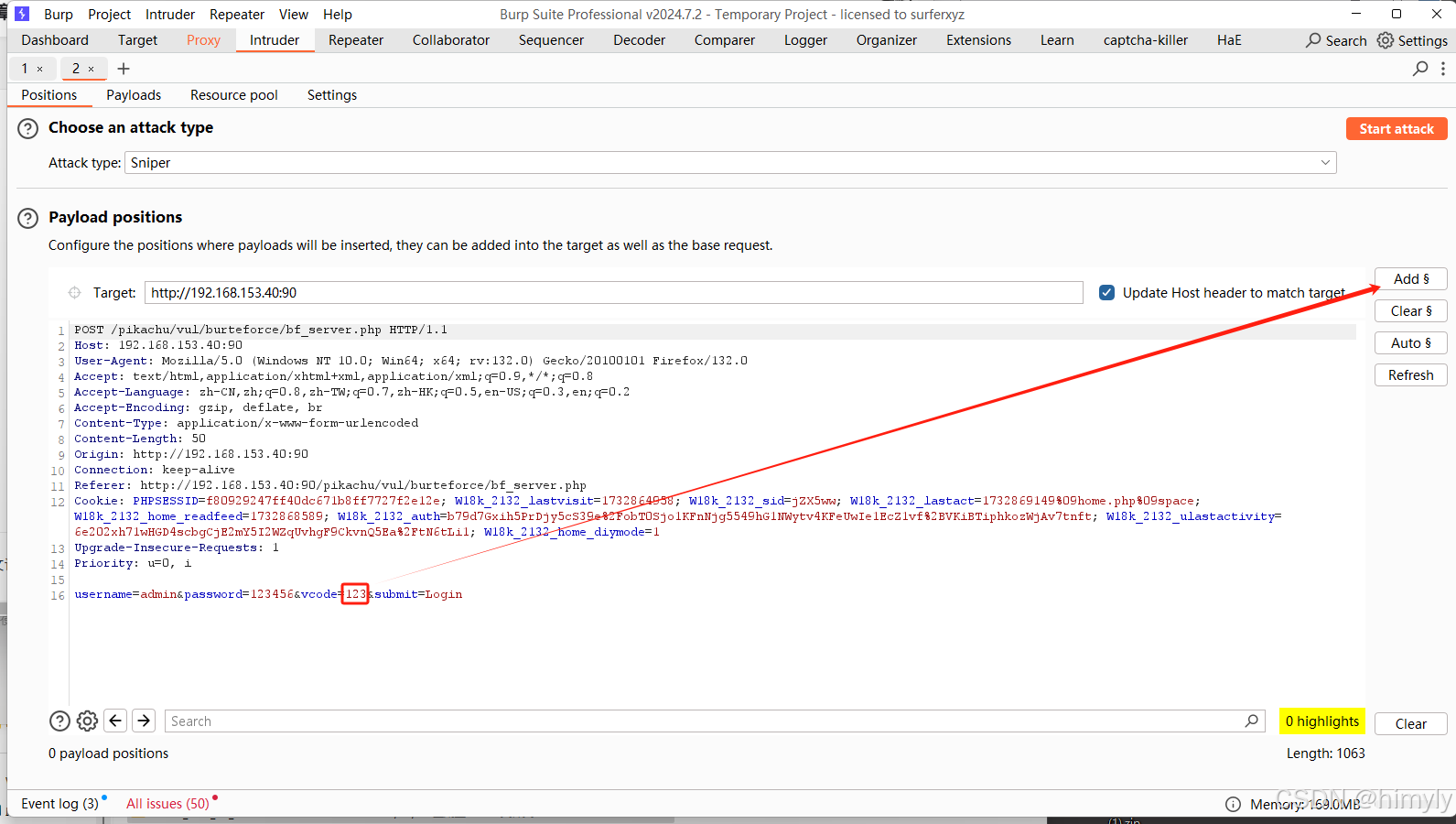Switch to the Learn tab
Screen dimensions: 1456x824
(x=1057, y=40)
